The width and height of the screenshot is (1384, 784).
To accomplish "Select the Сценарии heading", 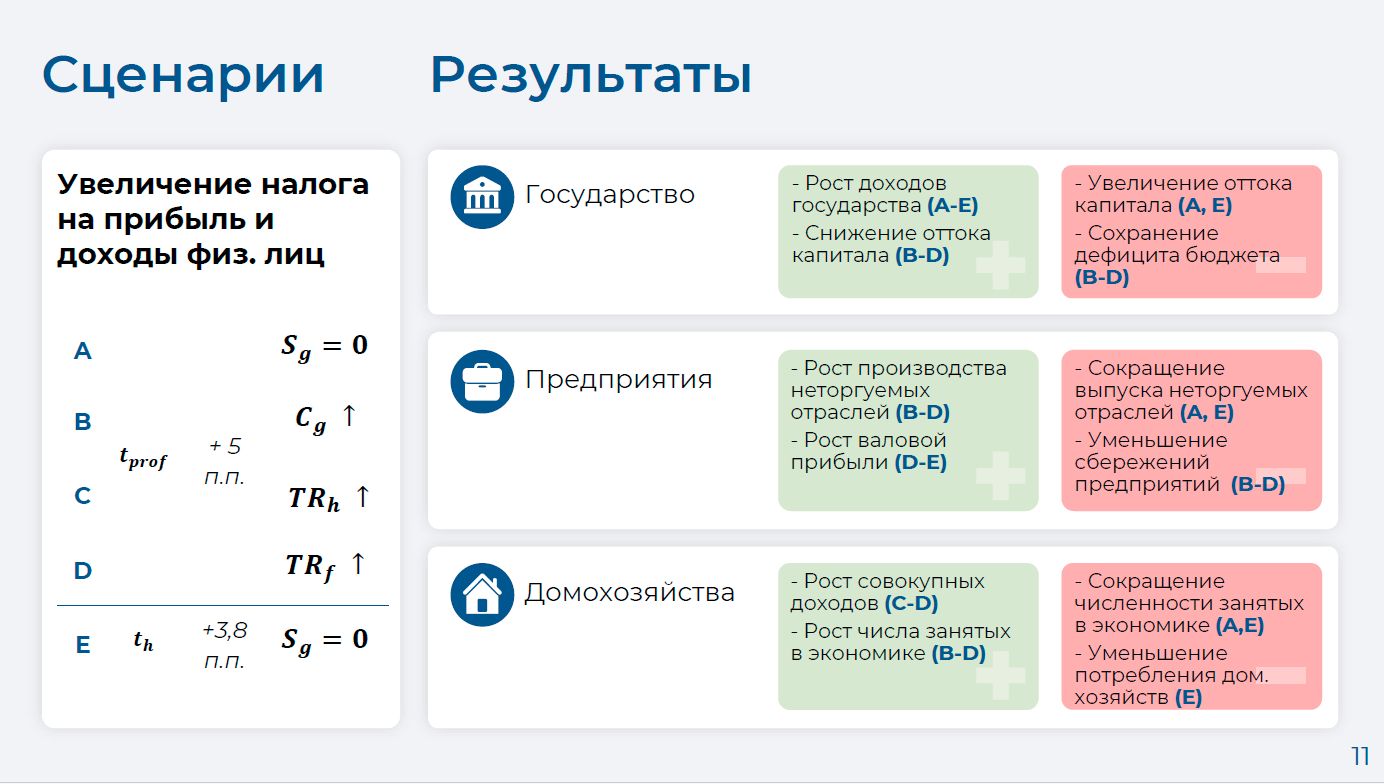I will (x=183, y=75).
